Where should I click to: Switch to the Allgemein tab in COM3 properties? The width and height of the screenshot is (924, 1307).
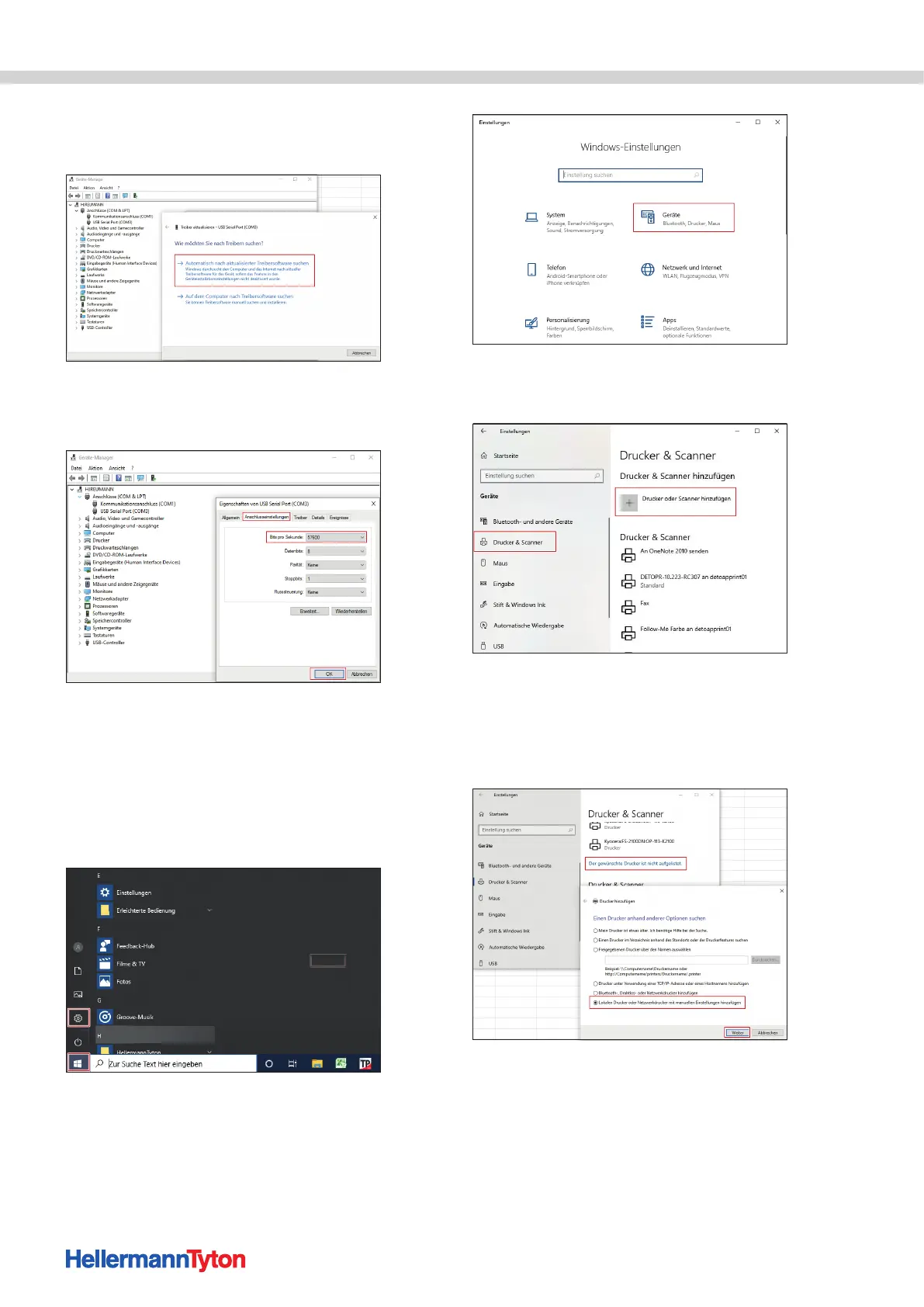[230, 517]
